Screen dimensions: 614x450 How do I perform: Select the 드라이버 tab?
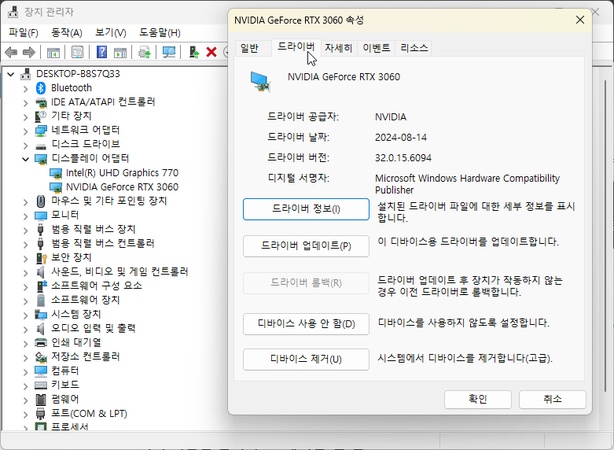[296, 47]
